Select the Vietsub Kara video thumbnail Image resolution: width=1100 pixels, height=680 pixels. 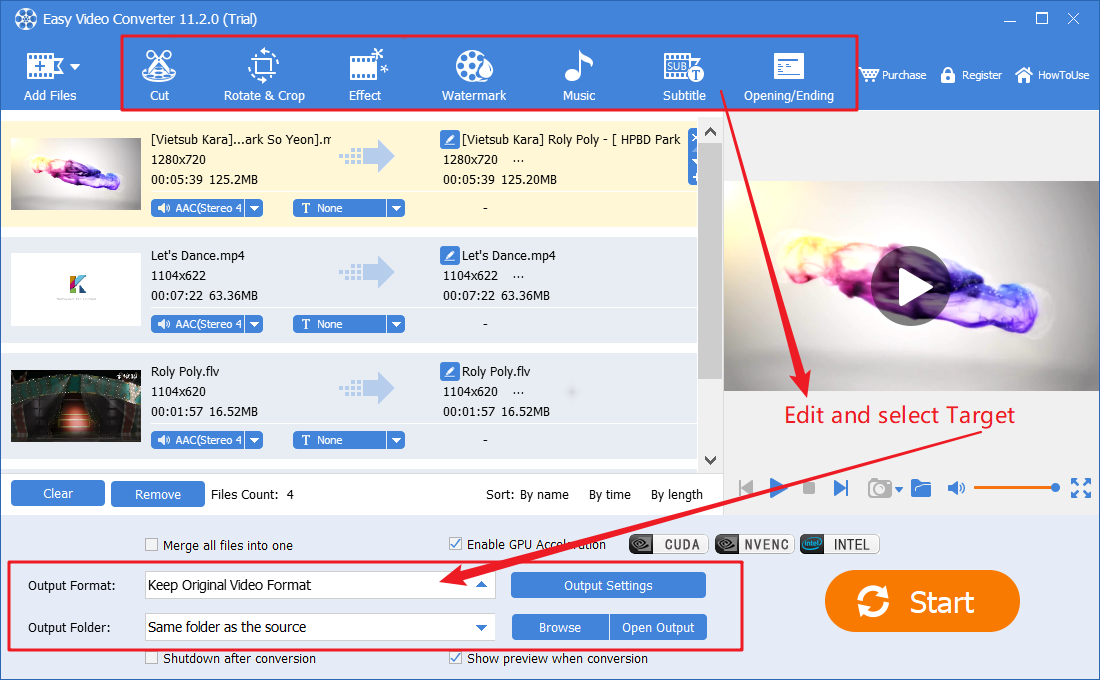click(76, 173)
